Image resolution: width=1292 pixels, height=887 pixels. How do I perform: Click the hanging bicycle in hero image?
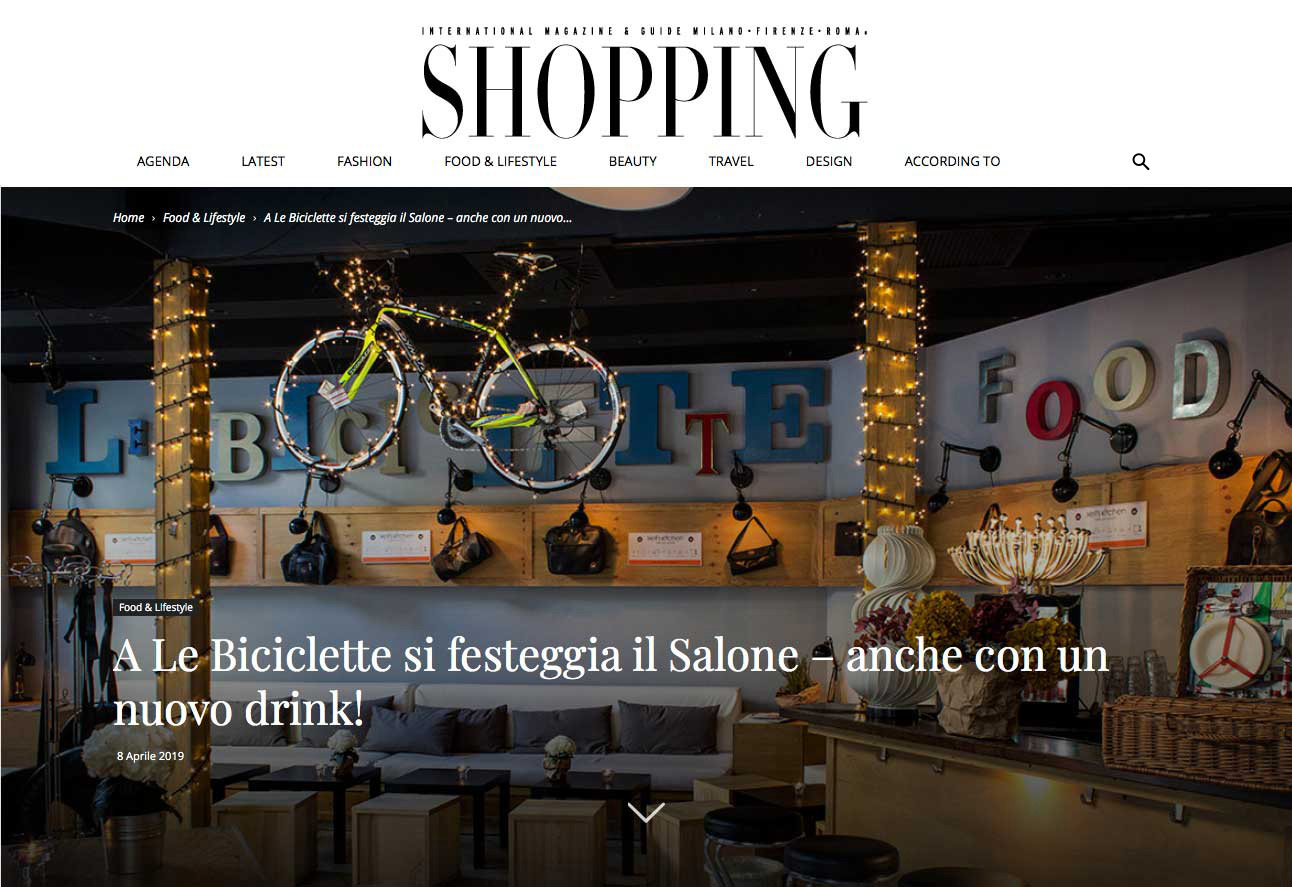[448, 373]
